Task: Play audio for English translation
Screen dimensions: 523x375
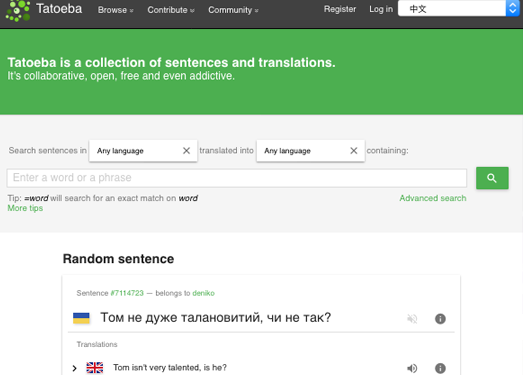Action: click(x=412, y=368)
